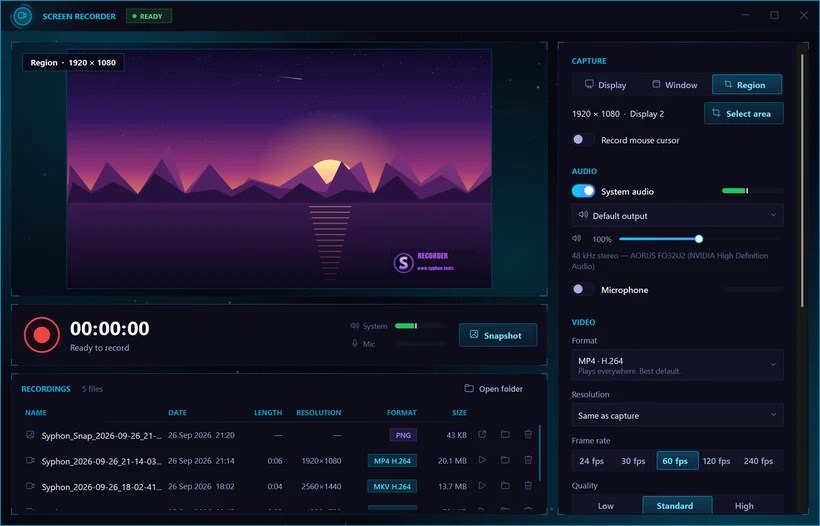Click the Mic icon in record bar

pyautogui.click(x=355, y=344)
